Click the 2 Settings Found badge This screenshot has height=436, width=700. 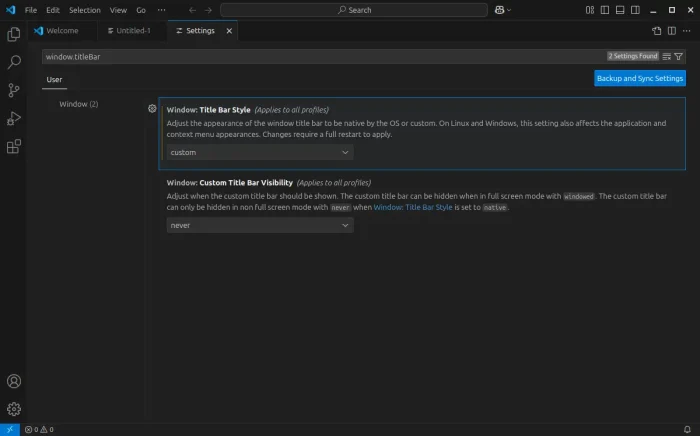click(633, 56)
